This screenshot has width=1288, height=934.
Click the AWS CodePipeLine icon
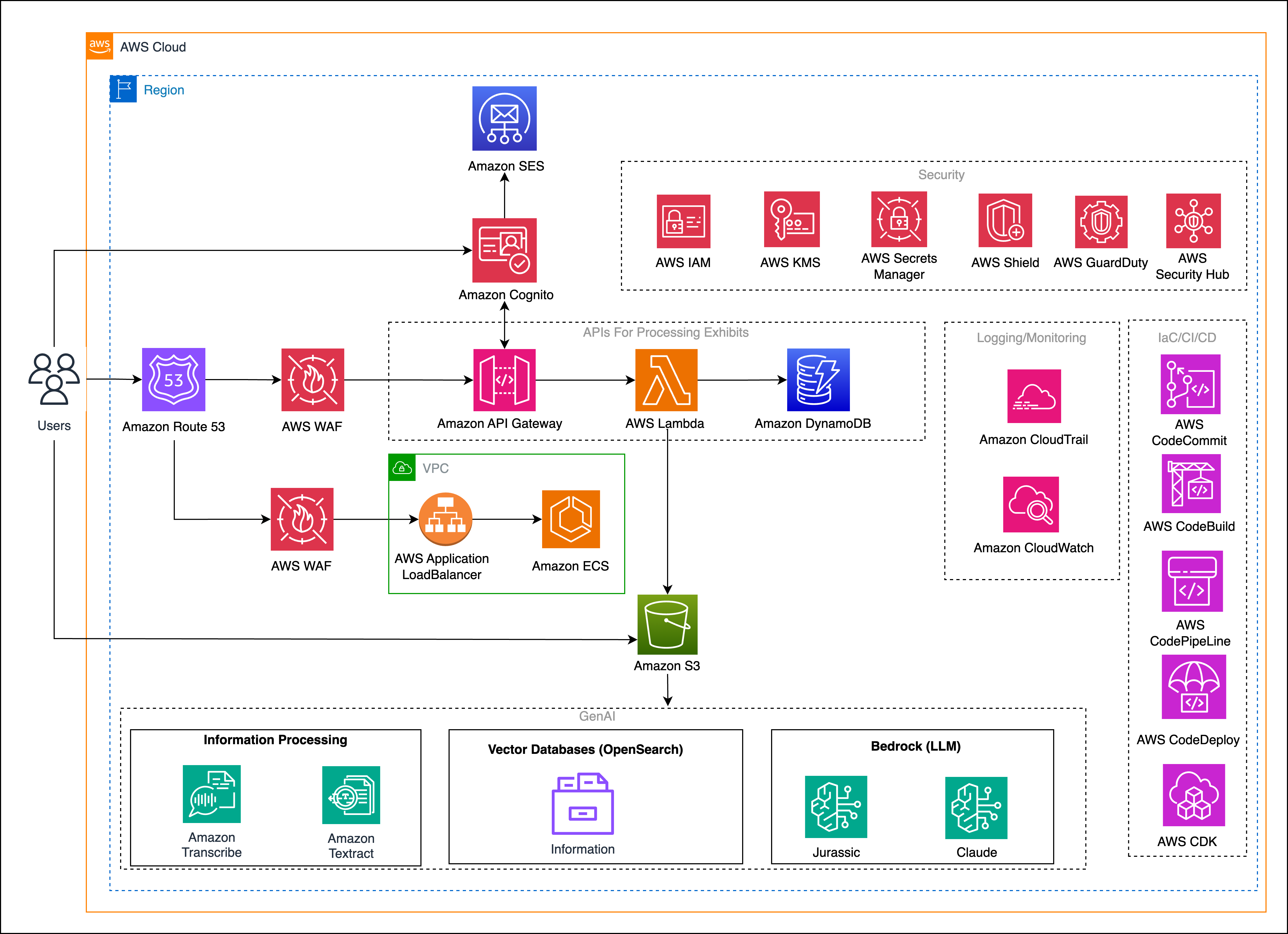(1192, 581)
